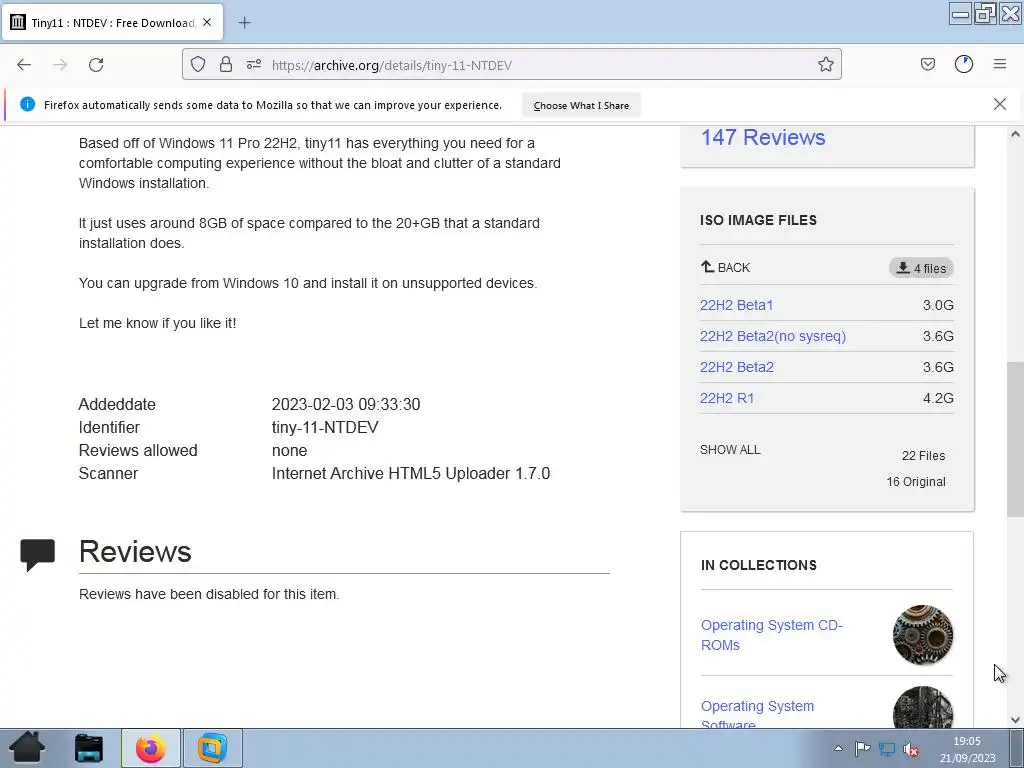Open a new tab with plus button
1024x768 pixels.
244,23
